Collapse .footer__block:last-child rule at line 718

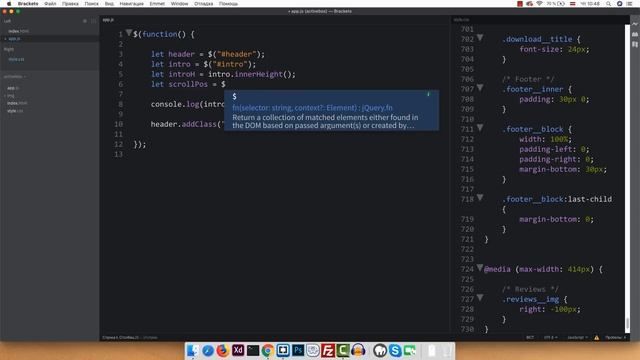coord(480,198)
